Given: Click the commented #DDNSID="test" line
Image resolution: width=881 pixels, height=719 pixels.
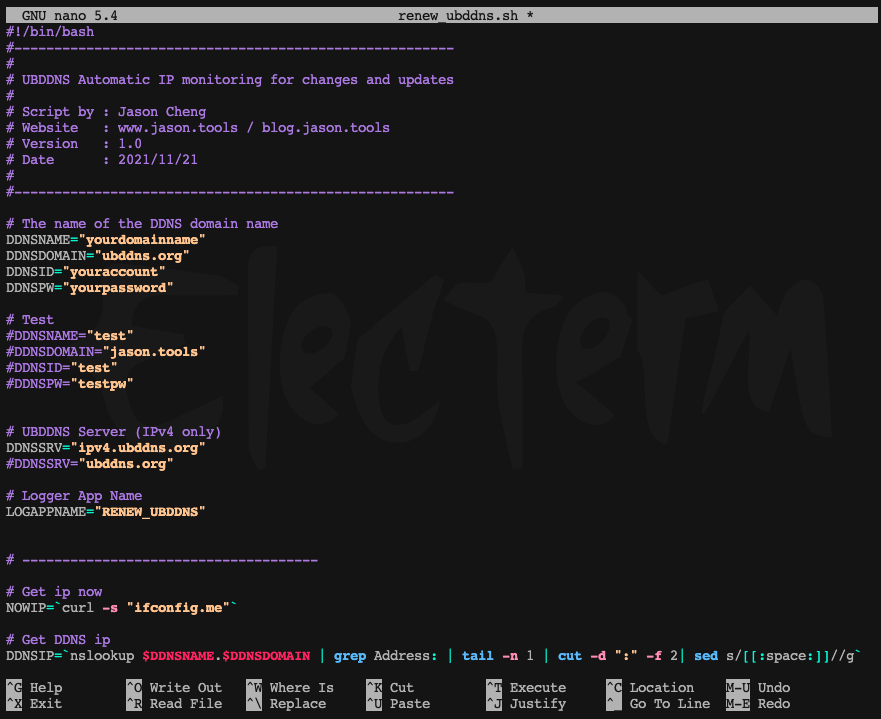Looking at the screenshot, I should coord(62,368).
